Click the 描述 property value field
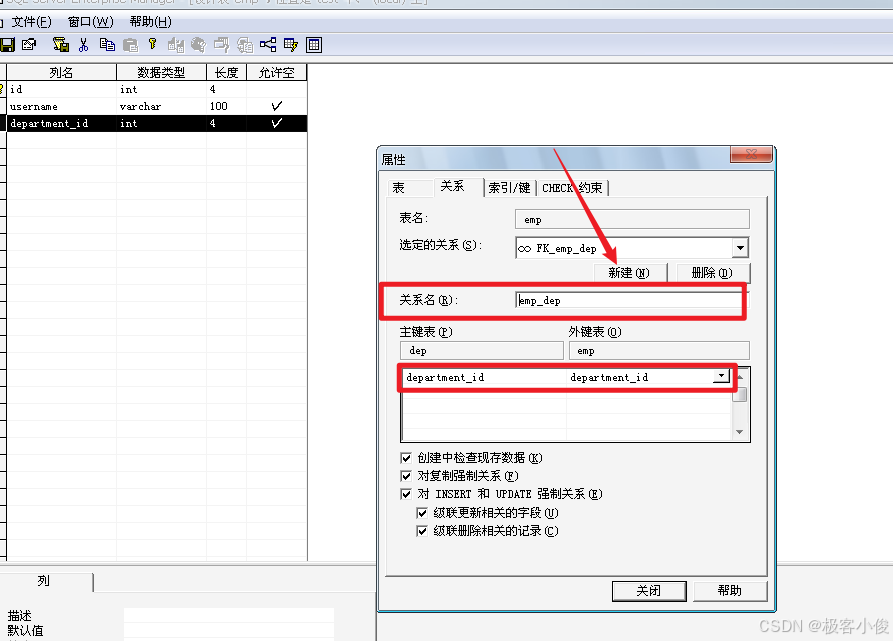The width and height of the screenshot is (893, 641). tap(229, 615)
